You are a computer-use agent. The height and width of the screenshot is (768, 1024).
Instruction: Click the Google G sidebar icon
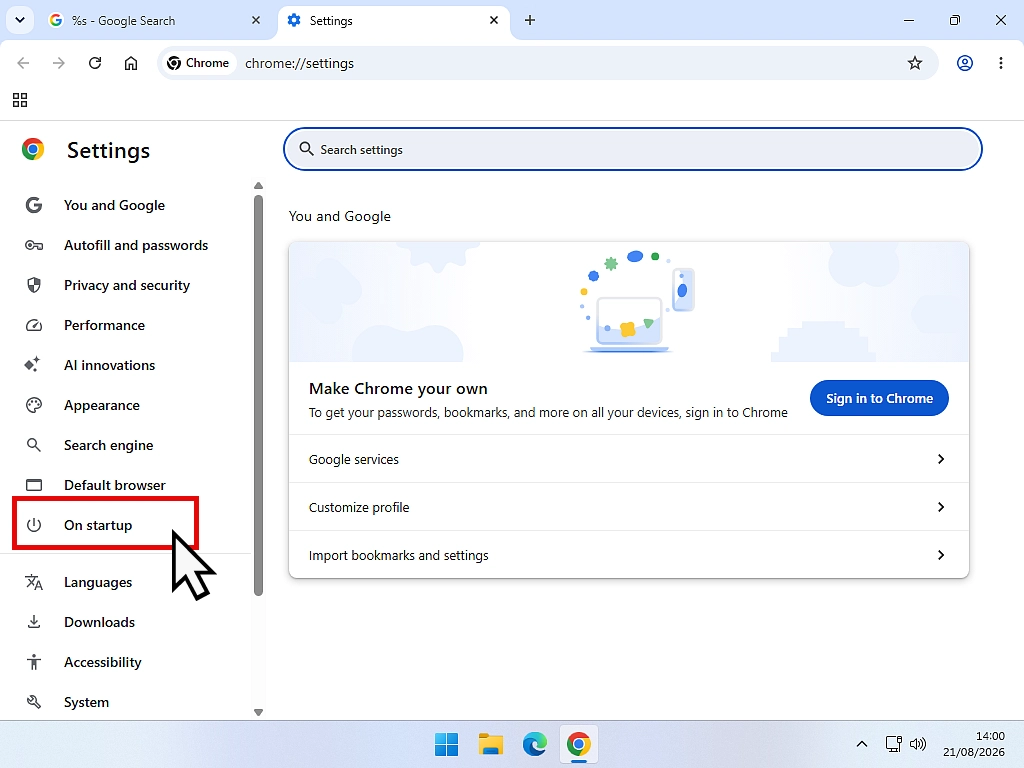click(33, 205)
